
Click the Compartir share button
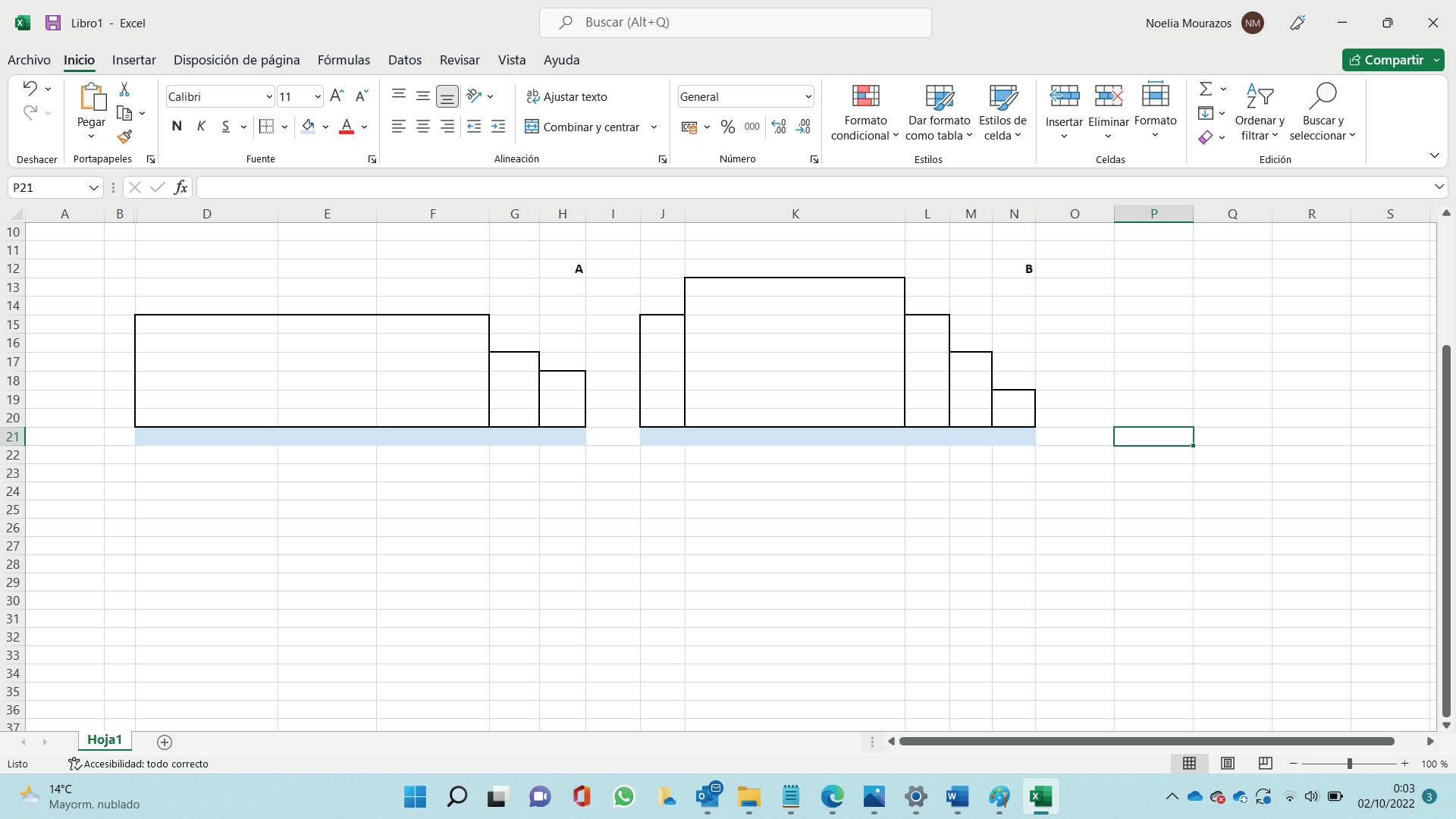pos(1386,60)
